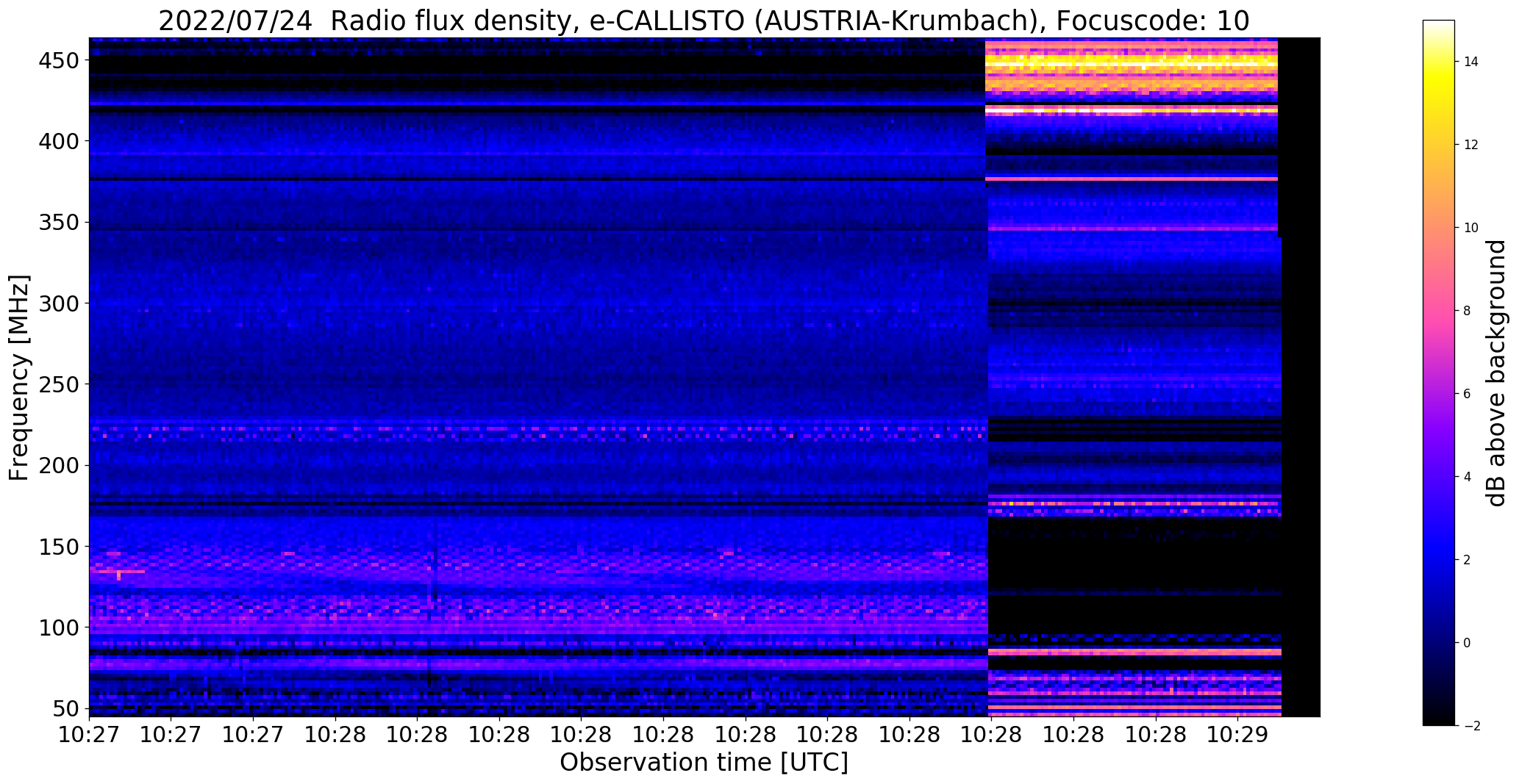
Task: Click the 4 tick on the colorbar
Action: pos(1468,477)
